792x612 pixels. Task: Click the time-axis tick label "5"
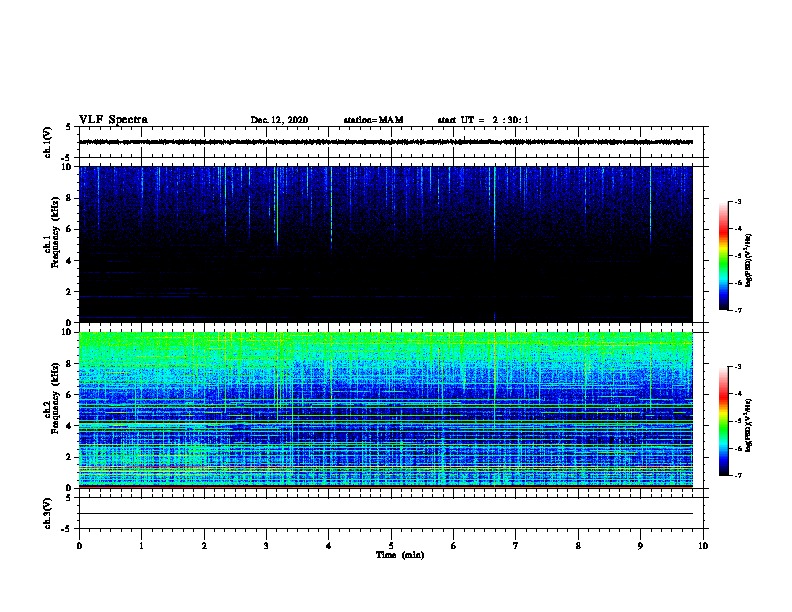tap(391, 546)
